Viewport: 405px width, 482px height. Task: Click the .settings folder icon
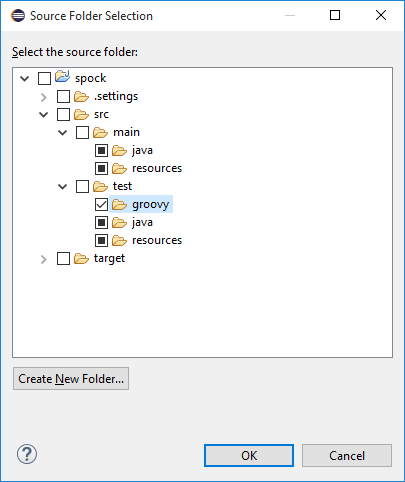pyautogui.click(x=81, y=97)
